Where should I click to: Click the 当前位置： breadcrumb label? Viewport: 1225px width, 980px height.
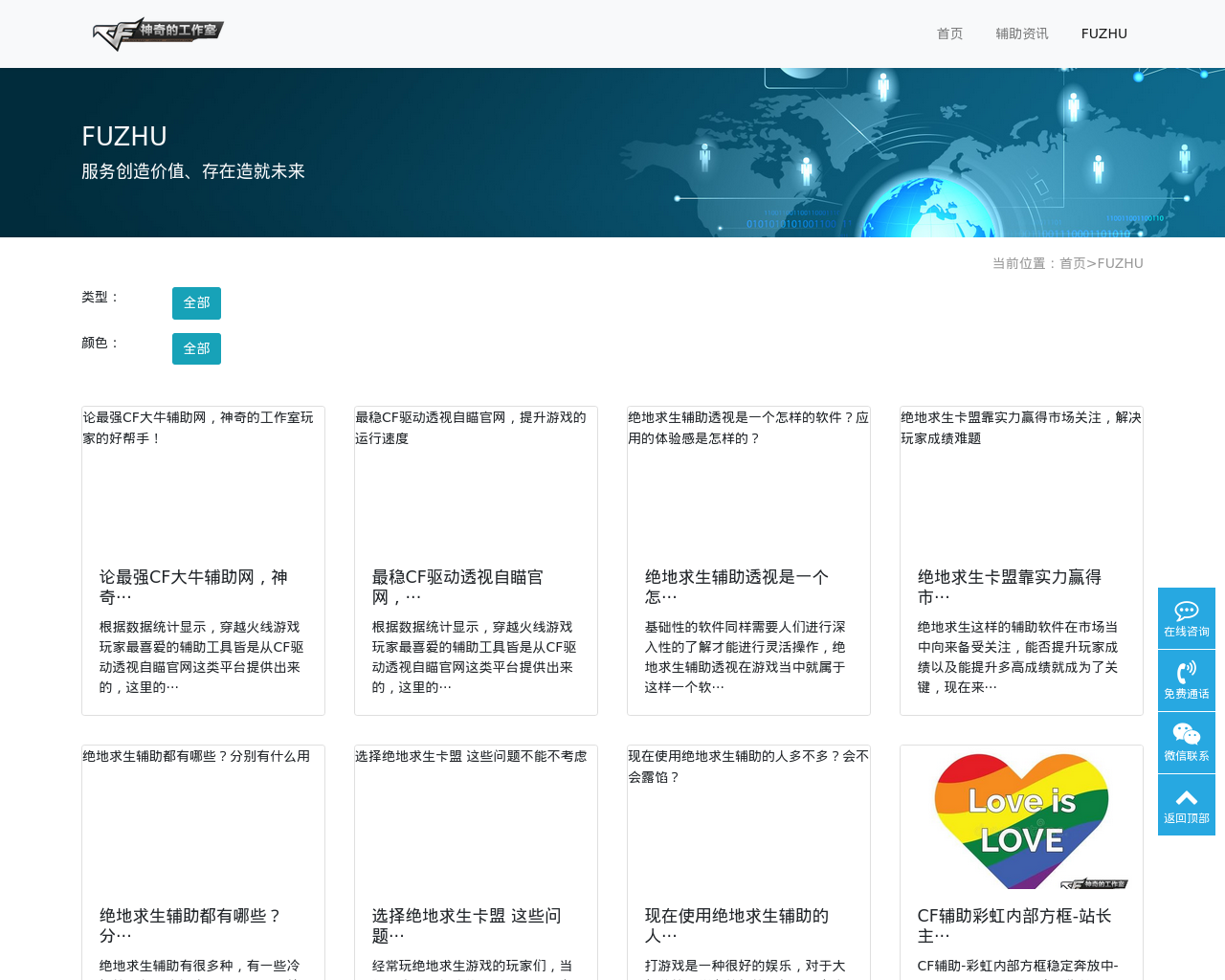click(1025, 263)
